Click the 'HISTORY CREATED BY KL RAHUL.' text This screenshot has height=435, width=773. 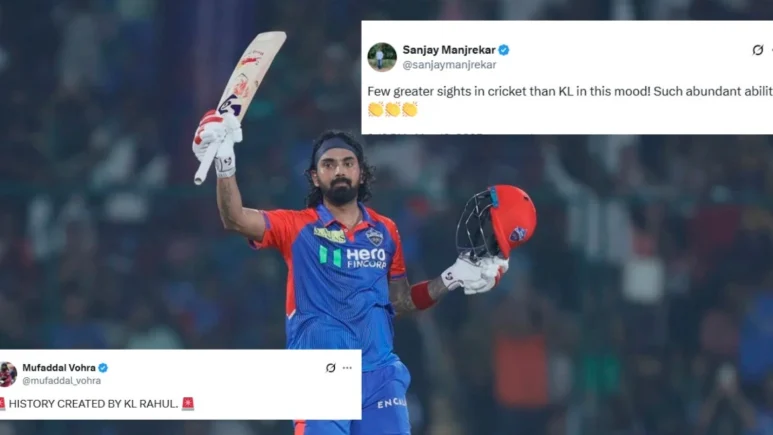pyautogui.click(x=93, y=404)
